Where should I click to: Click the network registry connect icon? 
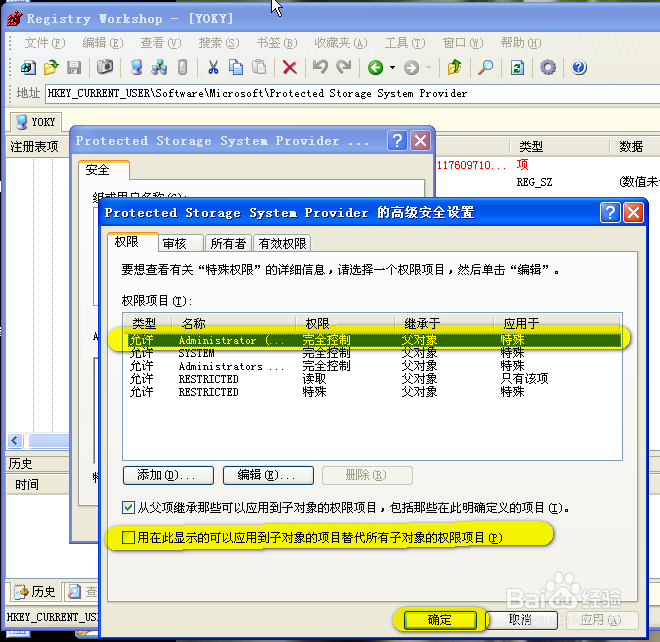159,67
